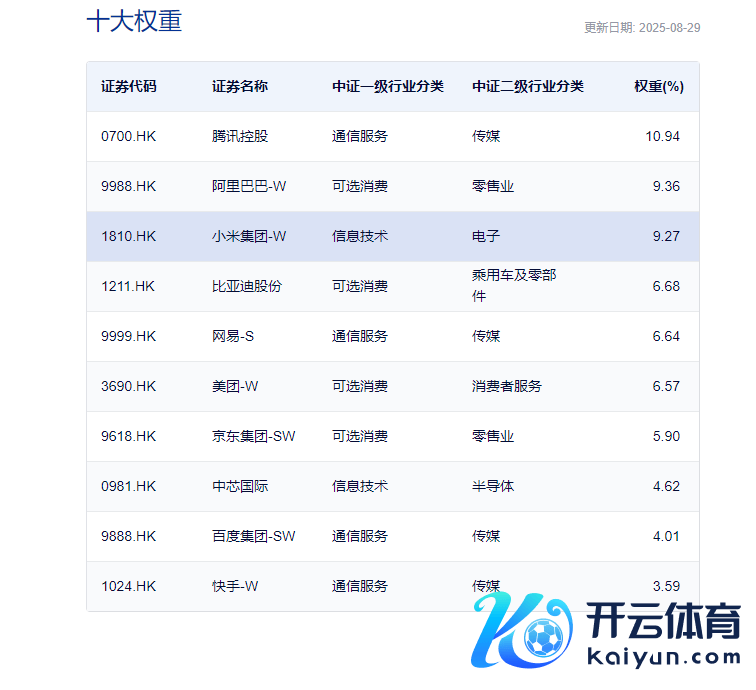Select the 阿里巴巴-W security name
The image size is (756, 690).
pyautogui.click(x=249, y=186)
